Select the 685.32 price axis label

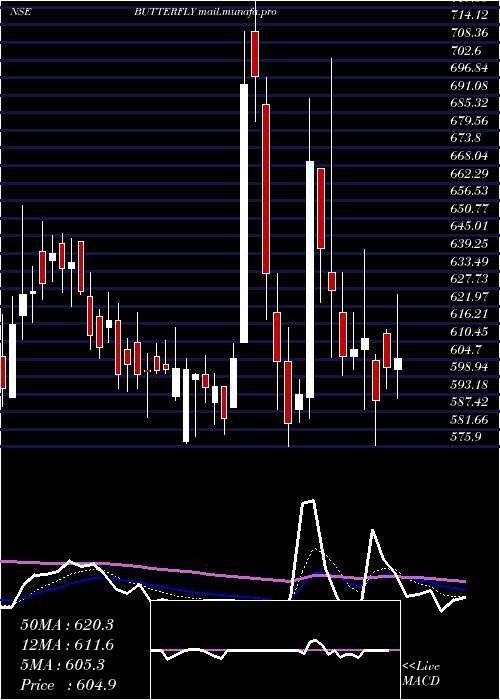[x=469, y=103]
